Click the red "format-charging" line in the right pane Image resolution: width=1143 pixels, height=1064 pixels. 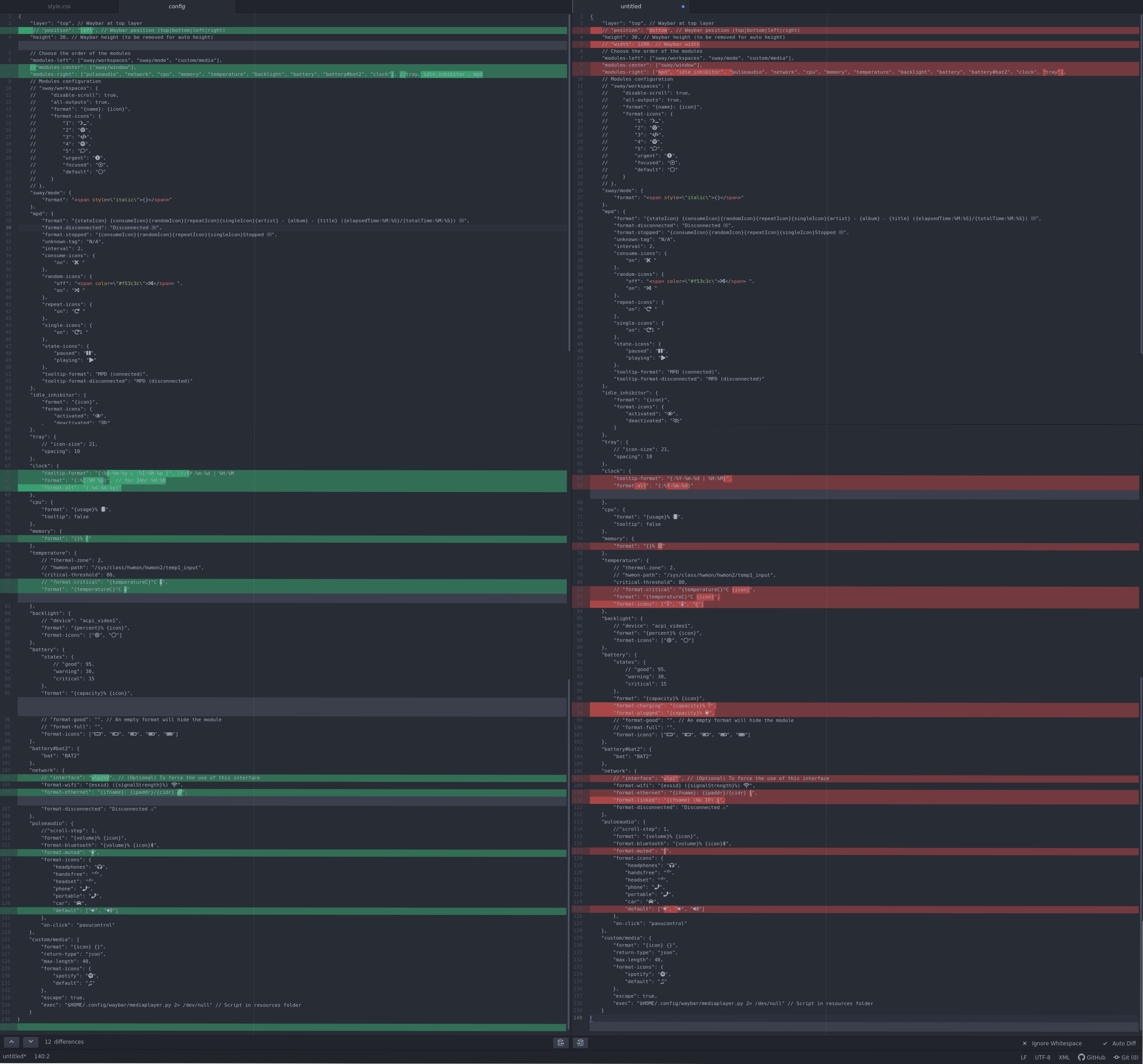[x=864, y=706]
